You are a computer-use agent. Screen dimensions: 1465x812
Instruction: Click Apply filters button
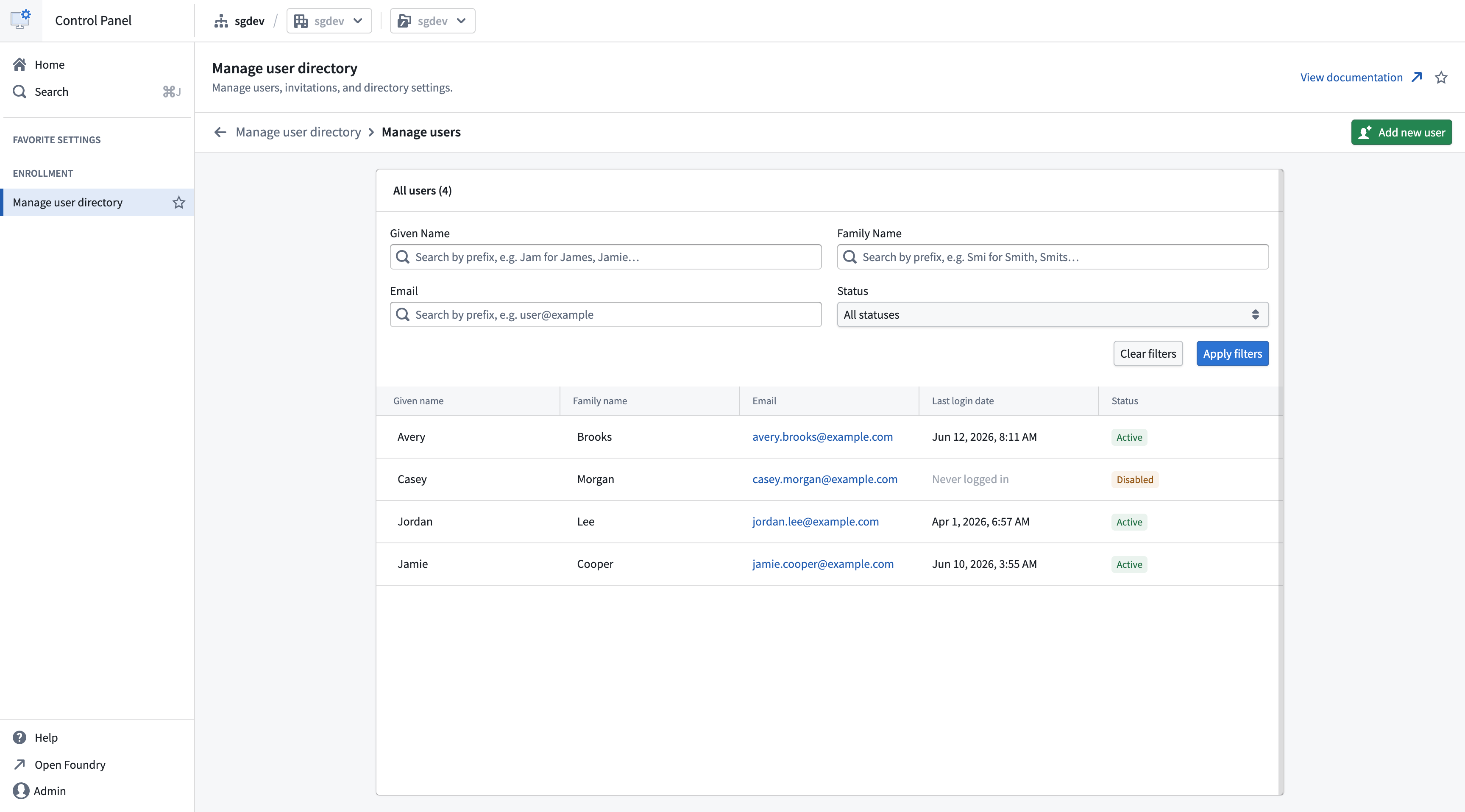tap(1232, 354)
